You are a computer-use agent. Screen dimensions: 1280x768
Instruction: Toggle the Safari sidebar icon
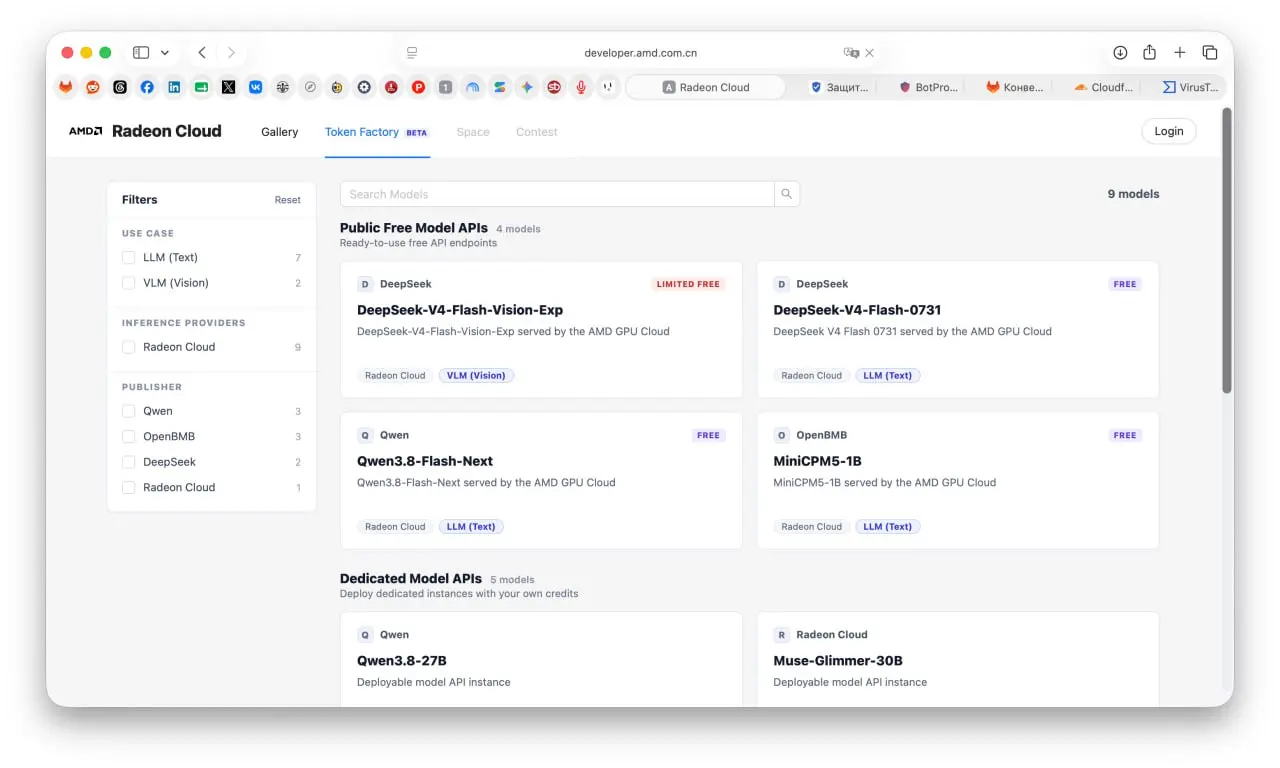pyautogui.click(x=141, y=53)
